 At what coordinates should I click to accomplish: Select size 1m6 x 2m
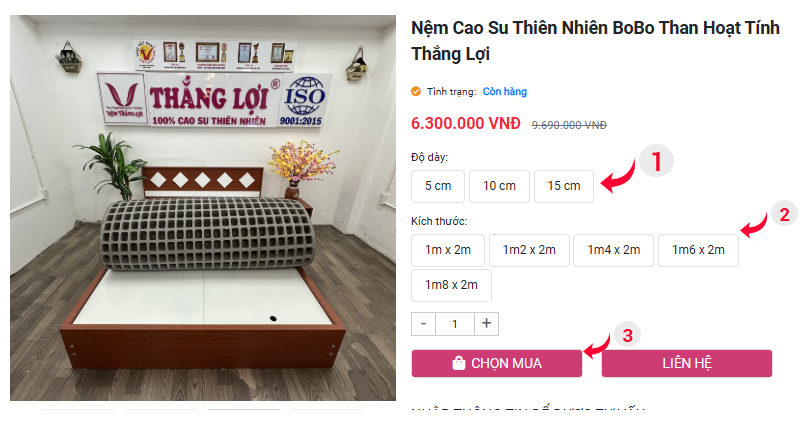tap(698, 250)
